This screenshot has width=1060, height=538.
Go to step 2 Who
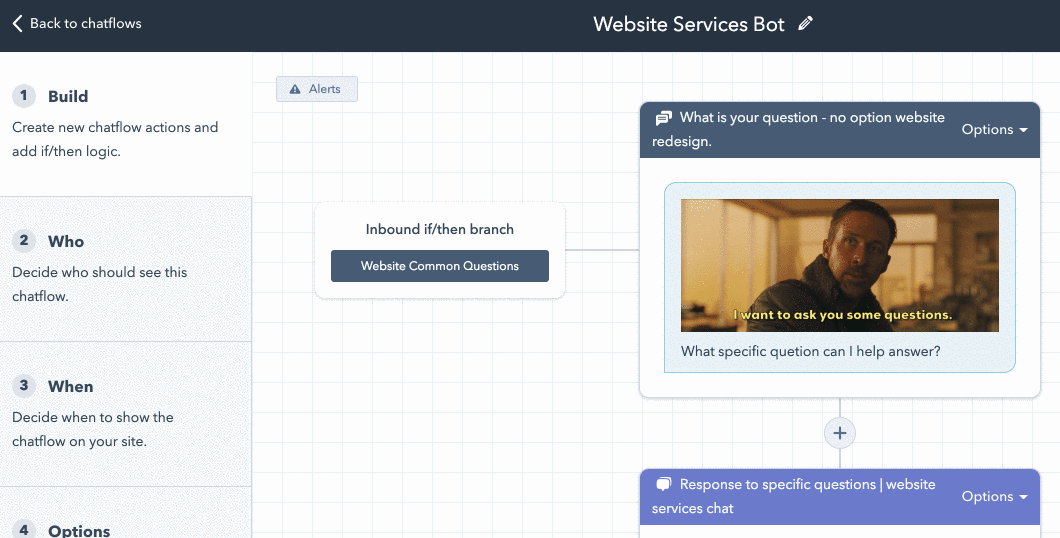[x=126, y=269]
